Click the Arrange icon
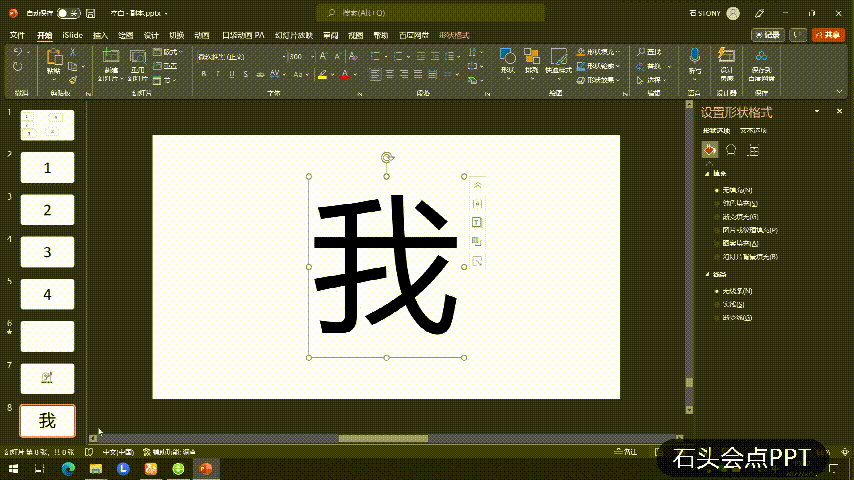The image size is (854, 480). [x=532, y=57]
